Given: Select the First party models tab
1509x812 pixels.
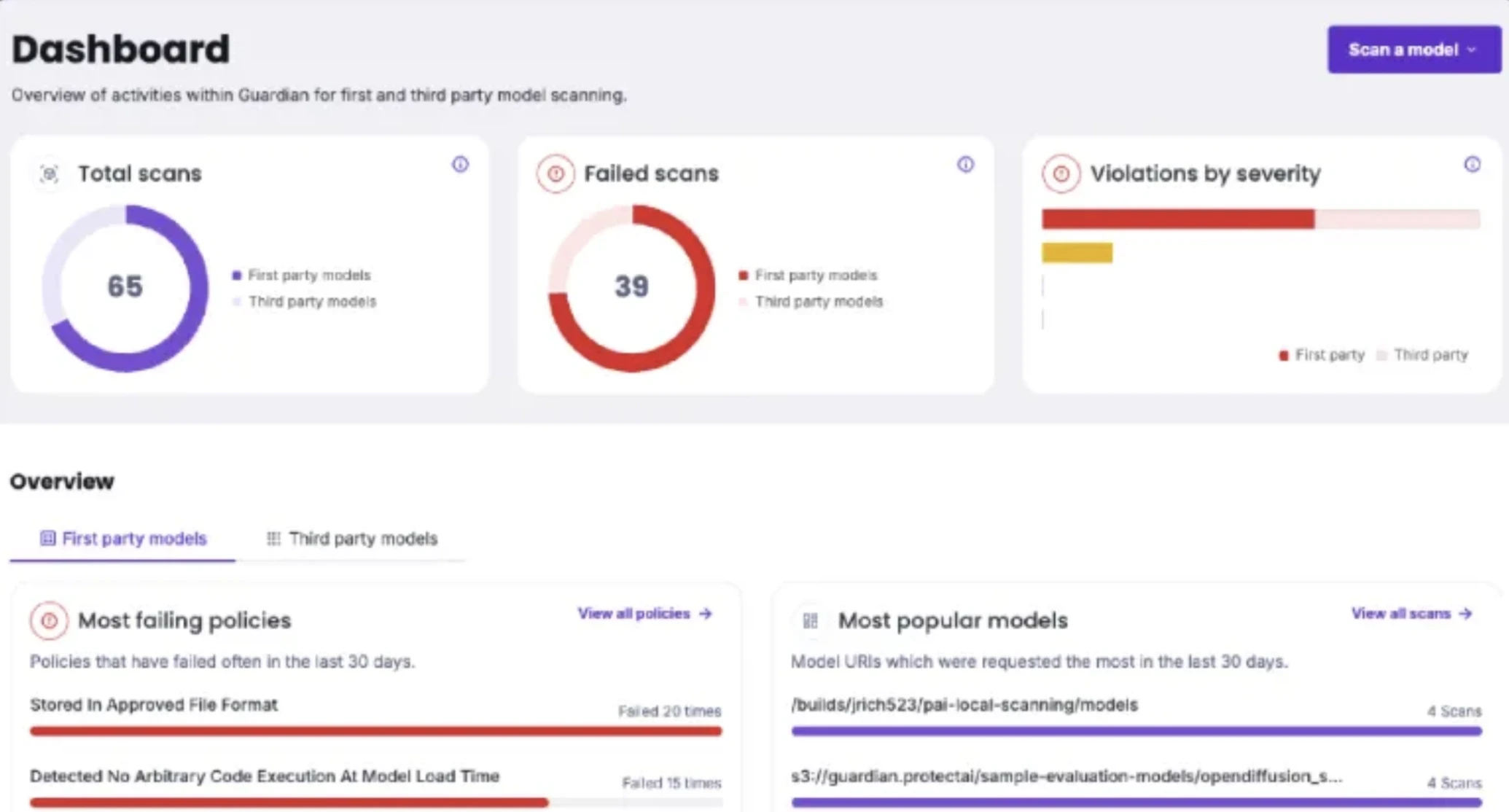Looking at the screenshot, I should pos(123,539).
